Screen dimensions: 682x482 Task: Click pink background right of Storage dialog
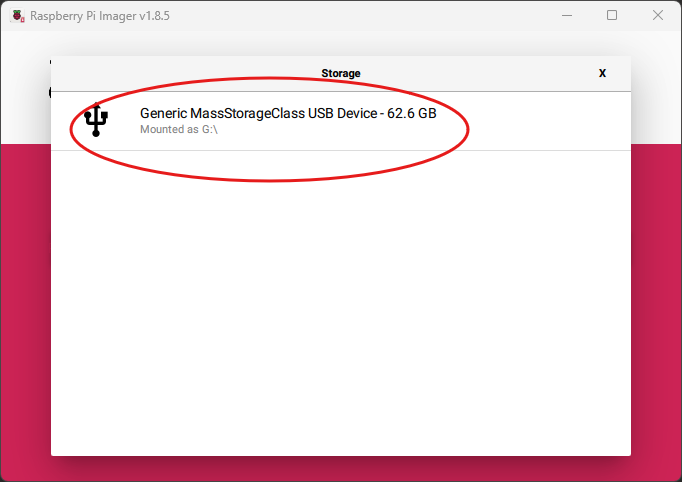[x=656, y=300]
